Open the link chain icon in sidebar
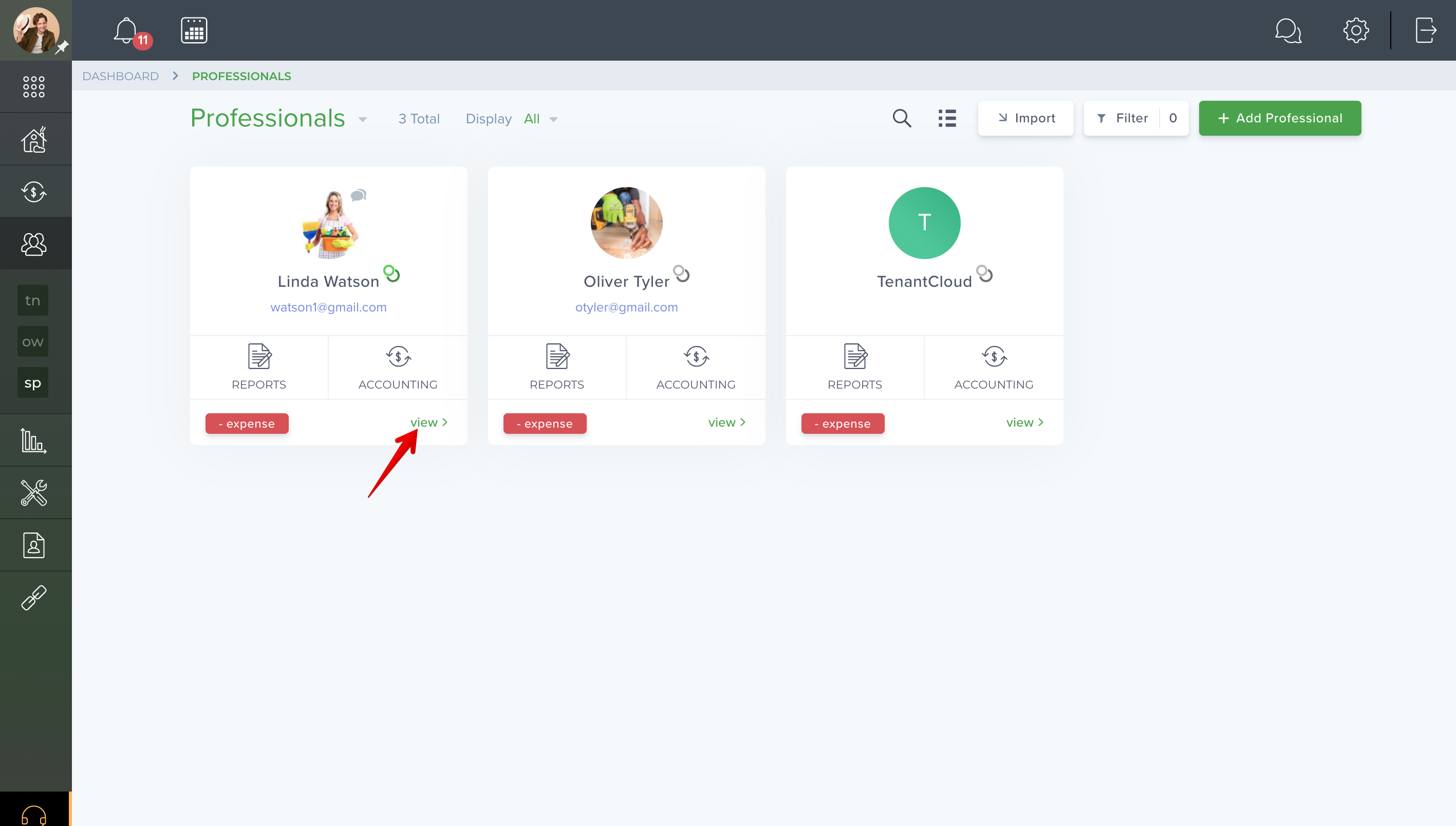 pyautogui.click(x=34, y=597)
